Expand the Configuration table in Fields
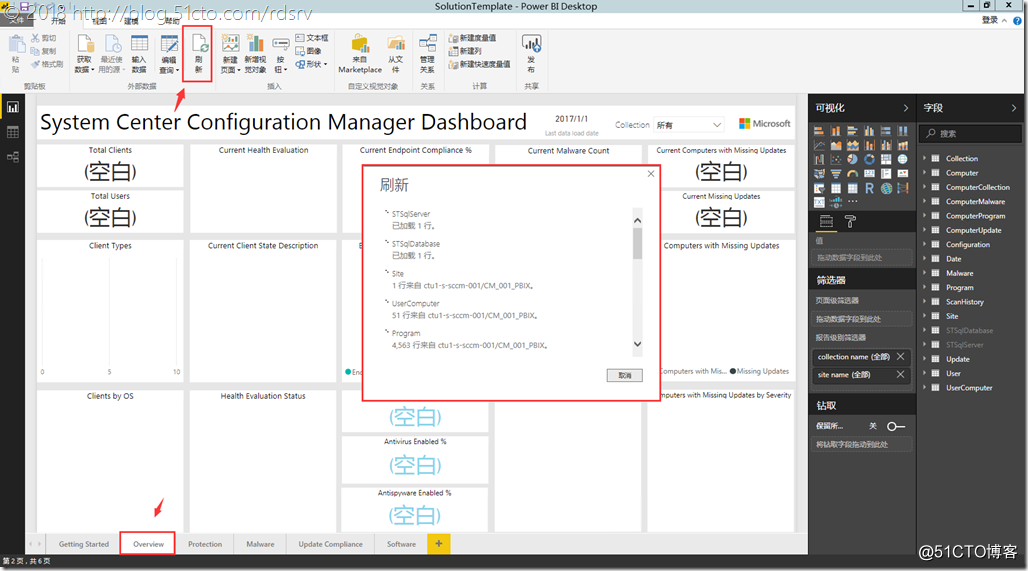Image resolution: width=1028 pixels, height=571 pixels. pos(925,245)
